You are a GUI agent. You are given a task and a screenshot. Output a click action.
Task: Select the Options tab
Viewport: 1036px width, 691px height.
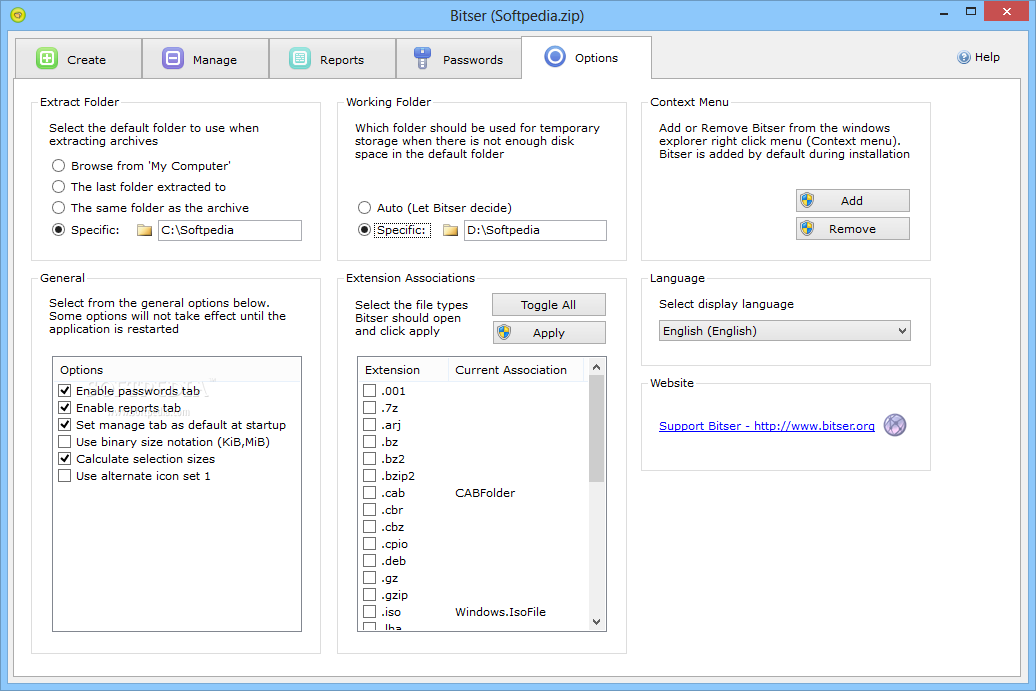587,57
